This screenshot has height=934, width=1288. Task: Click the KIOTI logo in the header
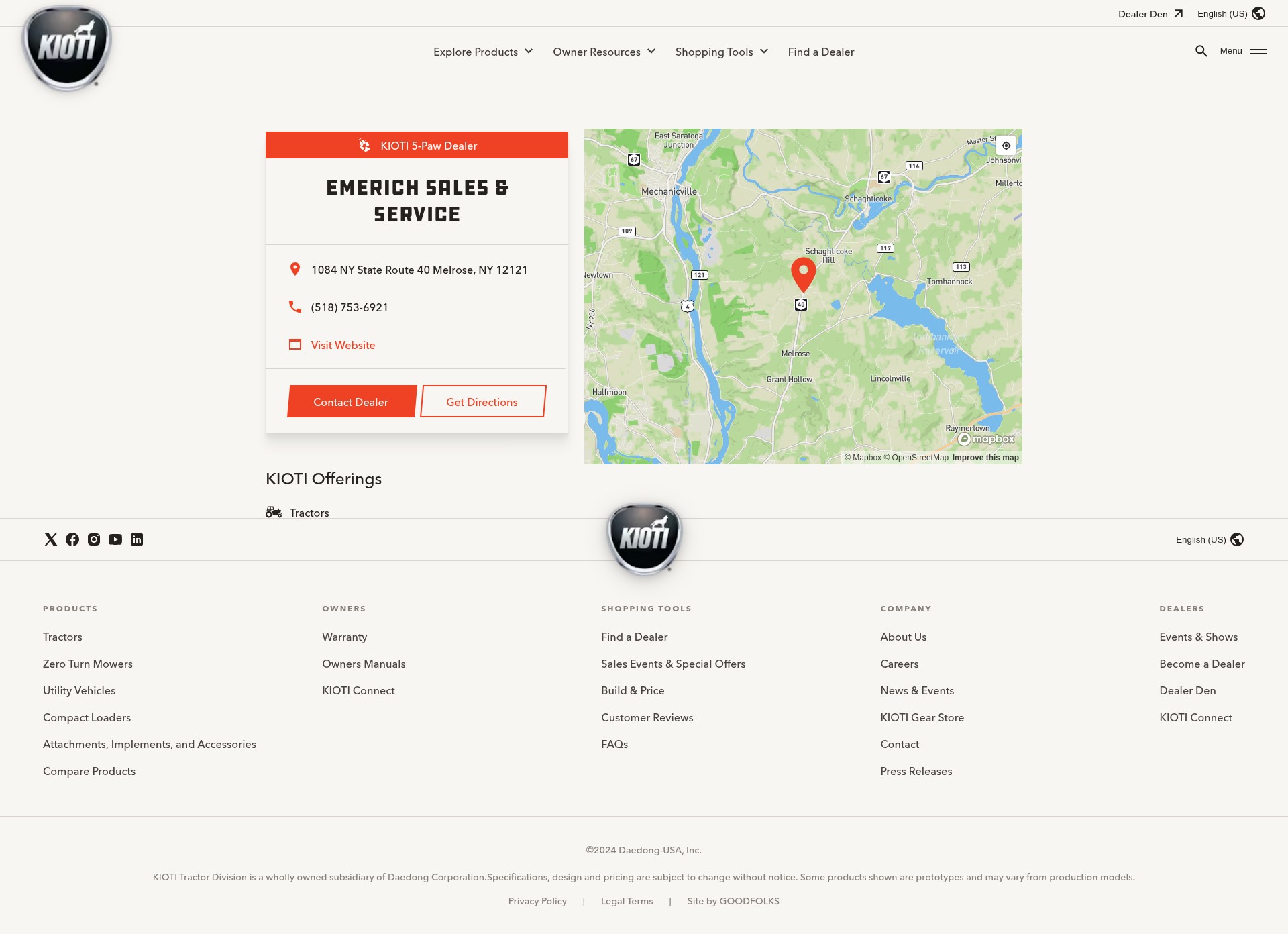[x=67, y=48]
